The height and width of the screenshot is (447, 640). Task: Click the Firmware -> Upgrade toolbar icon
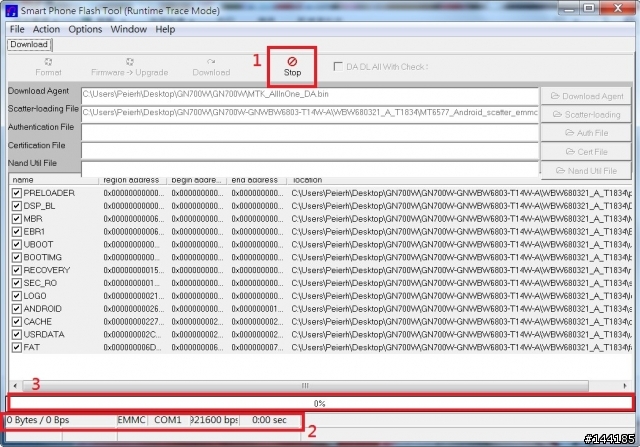[129, 67]
